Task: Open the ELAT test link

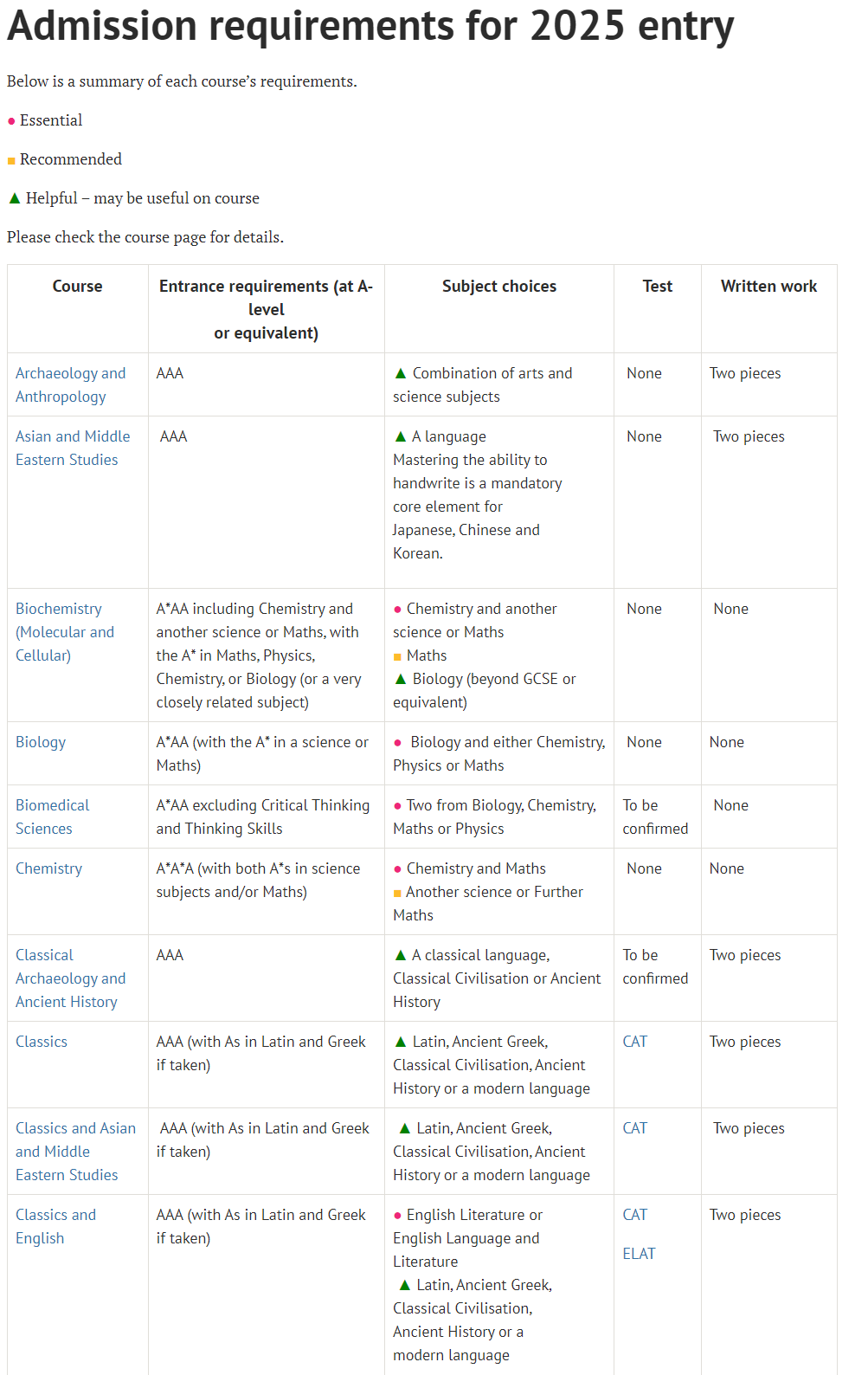Action: pyautogui.click(x=639, y=1254)
